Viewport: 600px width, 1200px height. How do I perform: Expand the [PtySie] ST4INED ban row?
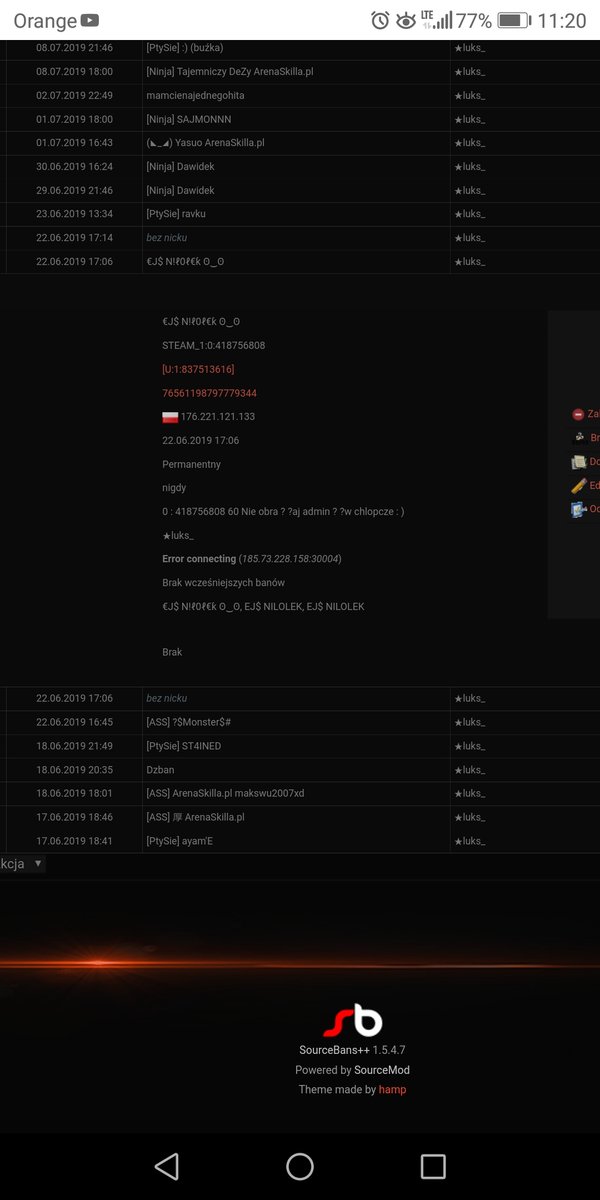pos(300,746)
